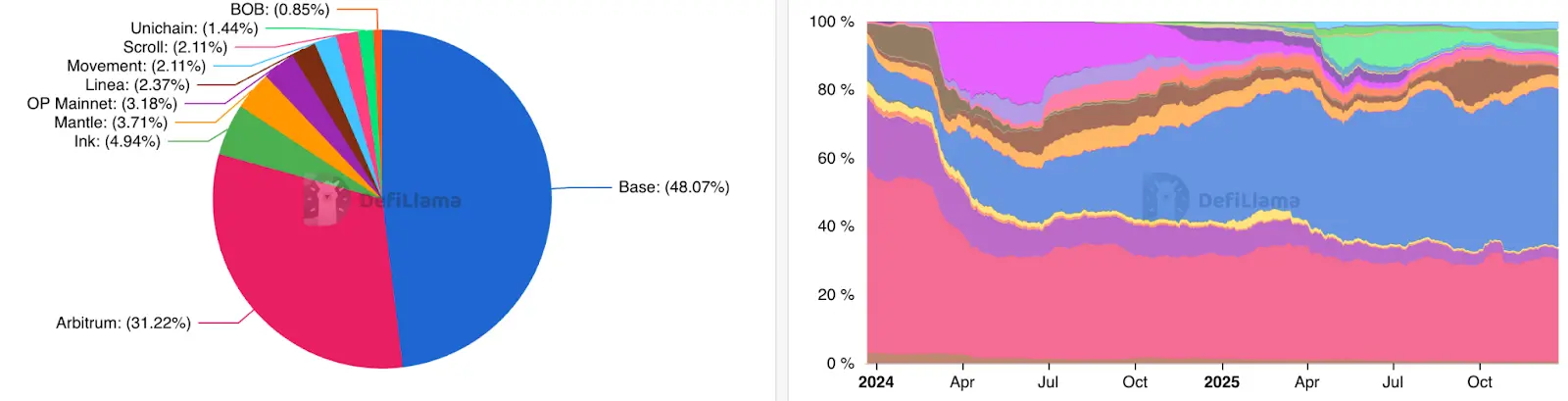Click the "Ink: (4.94%)" label
The height and width of the screenshot is (401, 1568).
click(117, 141)
